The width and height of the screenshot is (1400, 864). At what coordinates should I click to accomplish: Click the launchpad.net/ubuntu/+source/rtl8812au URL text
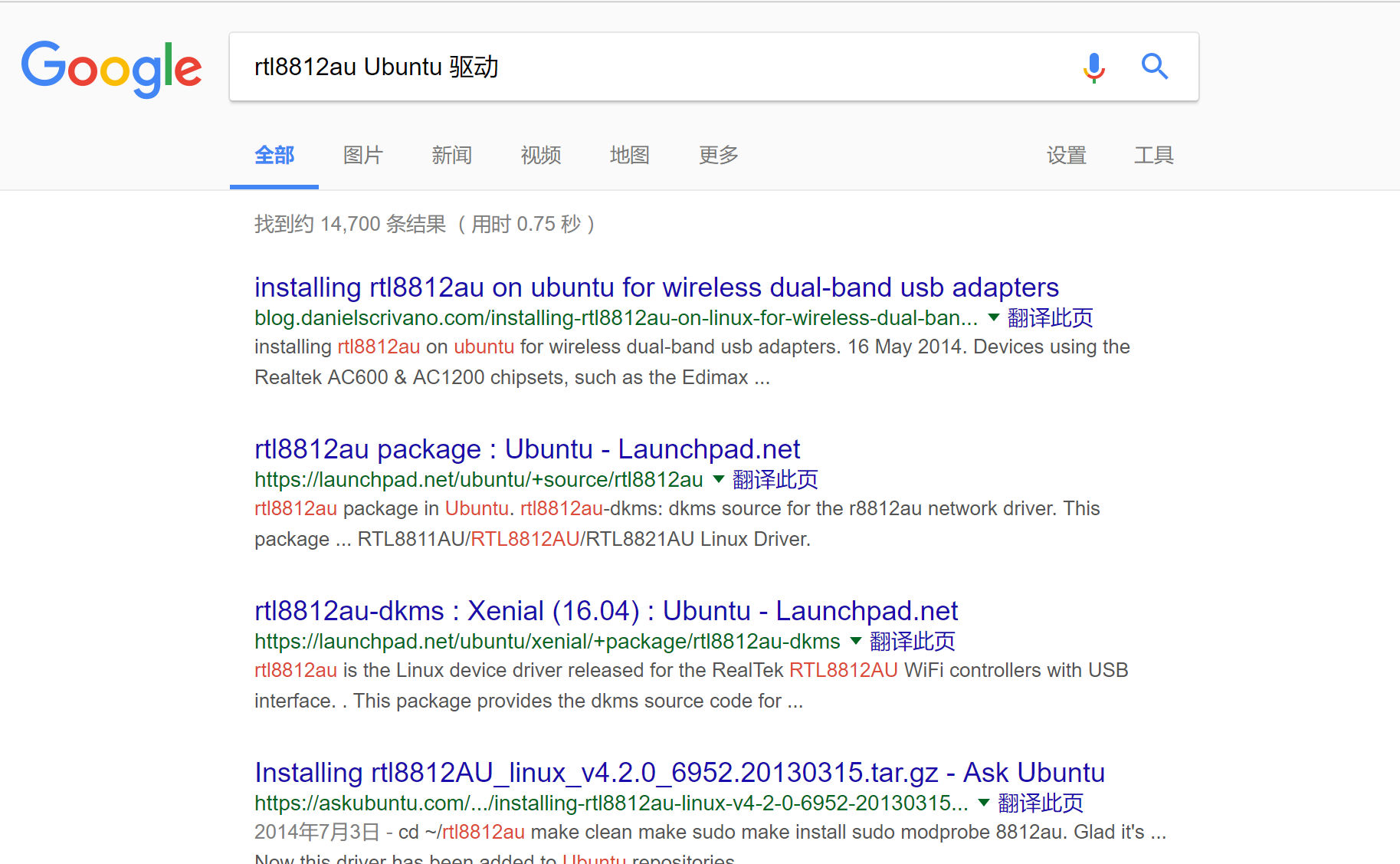479,479
